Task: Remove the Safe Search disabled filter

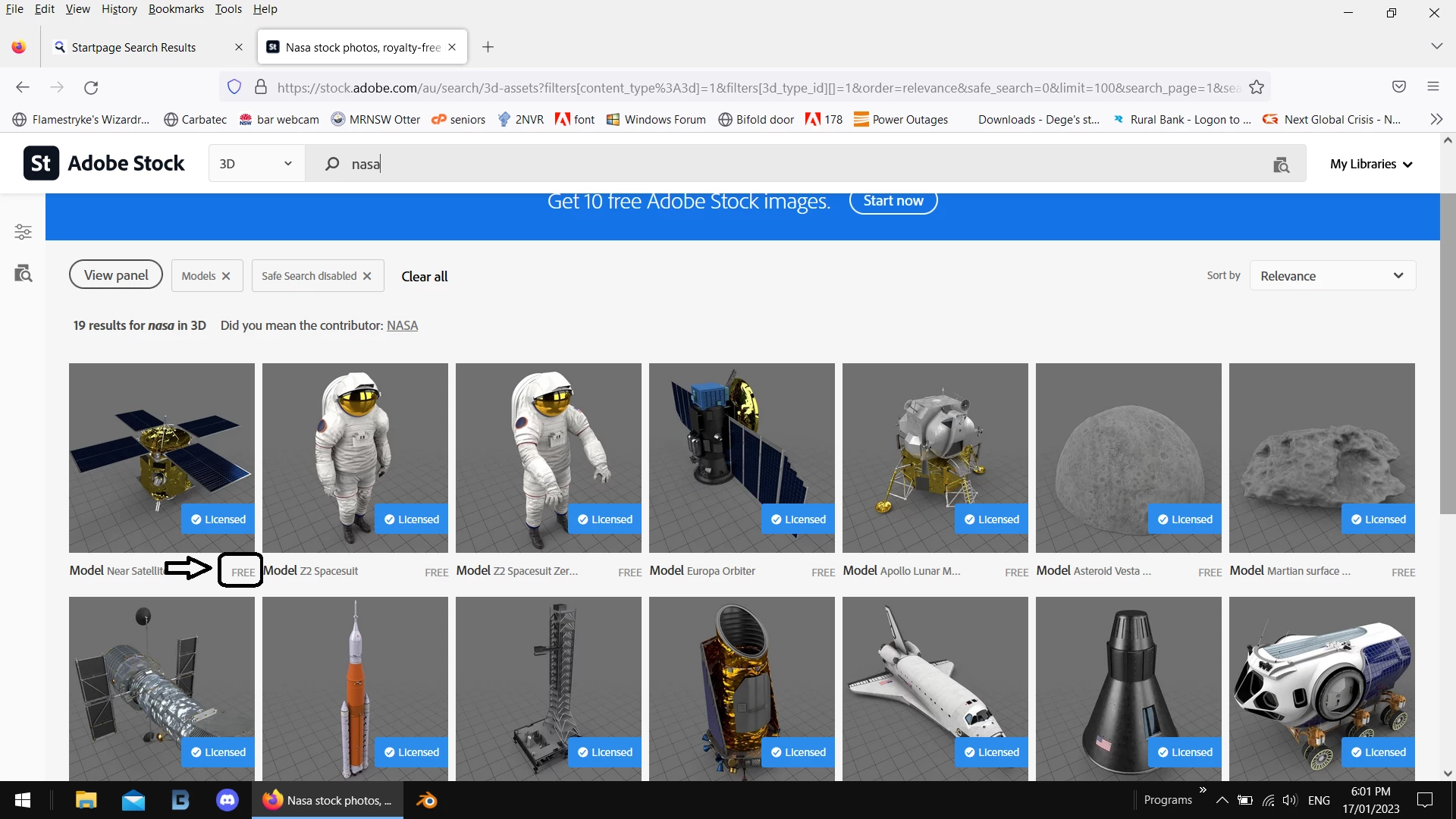Action: click(x=367, y=276)
